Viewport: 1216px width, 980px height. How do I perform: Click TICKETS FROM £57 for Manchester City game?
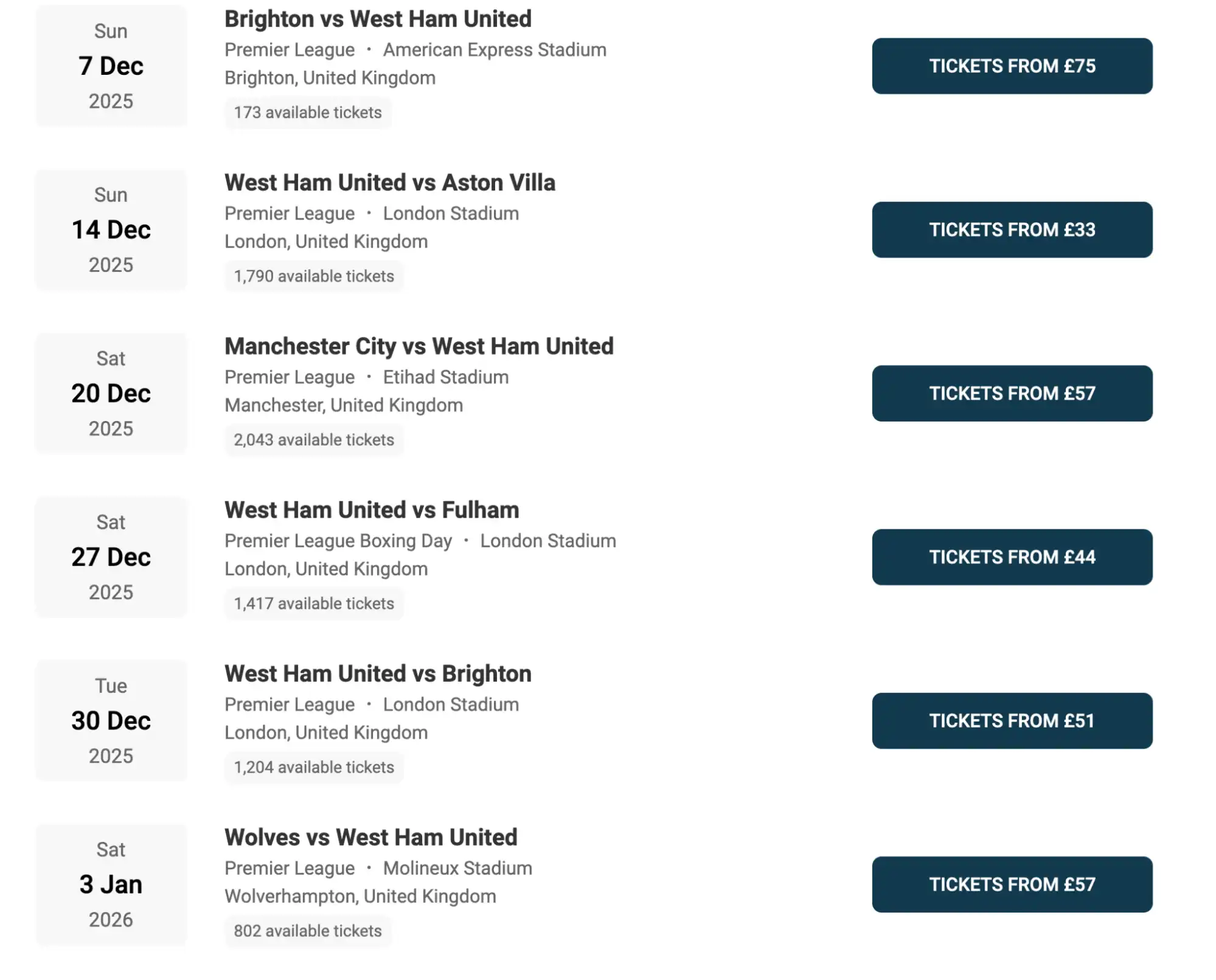click(1012, 394)
